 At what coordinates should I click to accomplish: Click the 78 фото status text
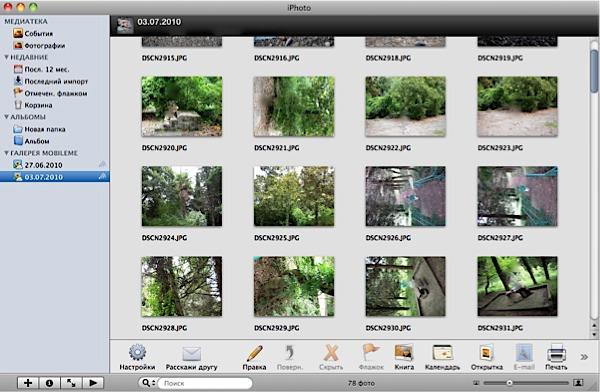pyautogui.click(x=361, y=383)
